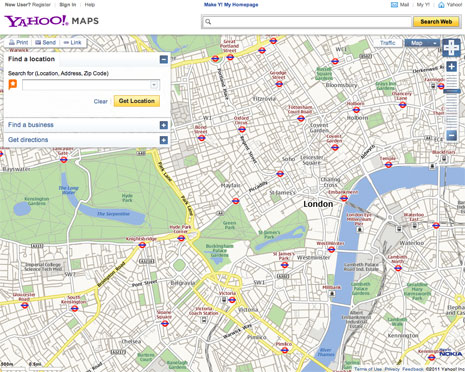The height and width of the screenshot is (372, 465).
Task: Click the Clear link
Action: pos(100,101)
